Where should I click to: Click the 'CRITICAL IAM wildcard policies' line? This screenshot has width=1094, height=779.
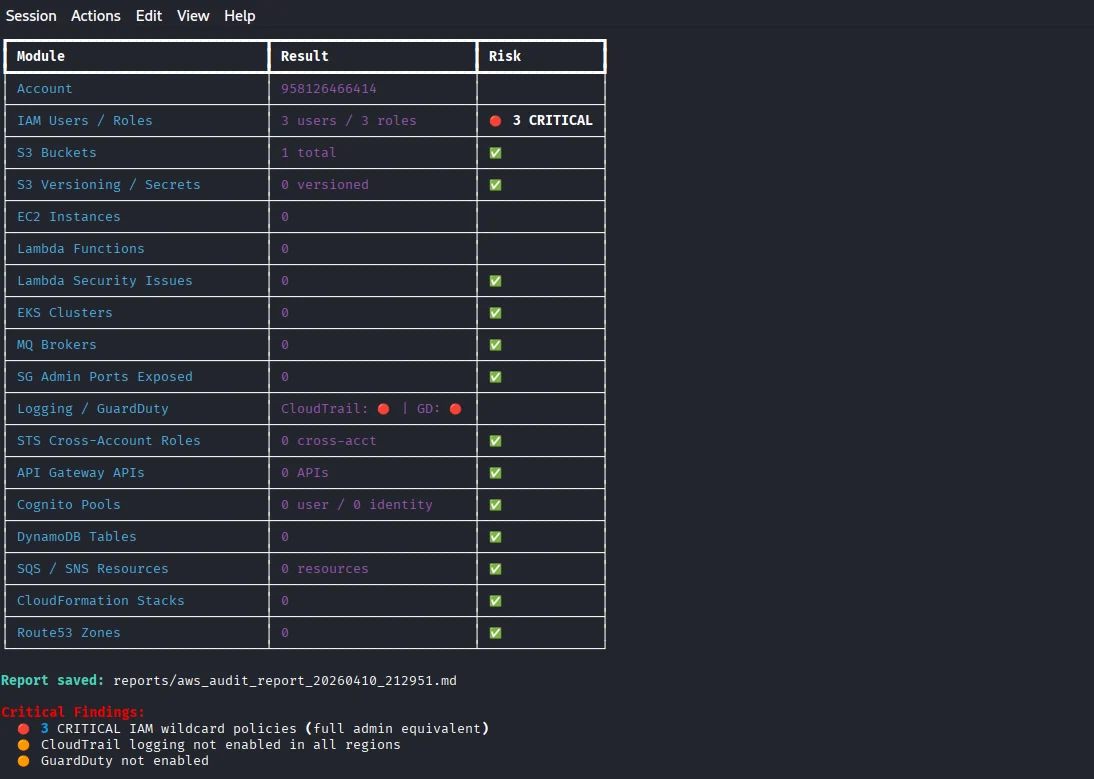pos(264,729)
